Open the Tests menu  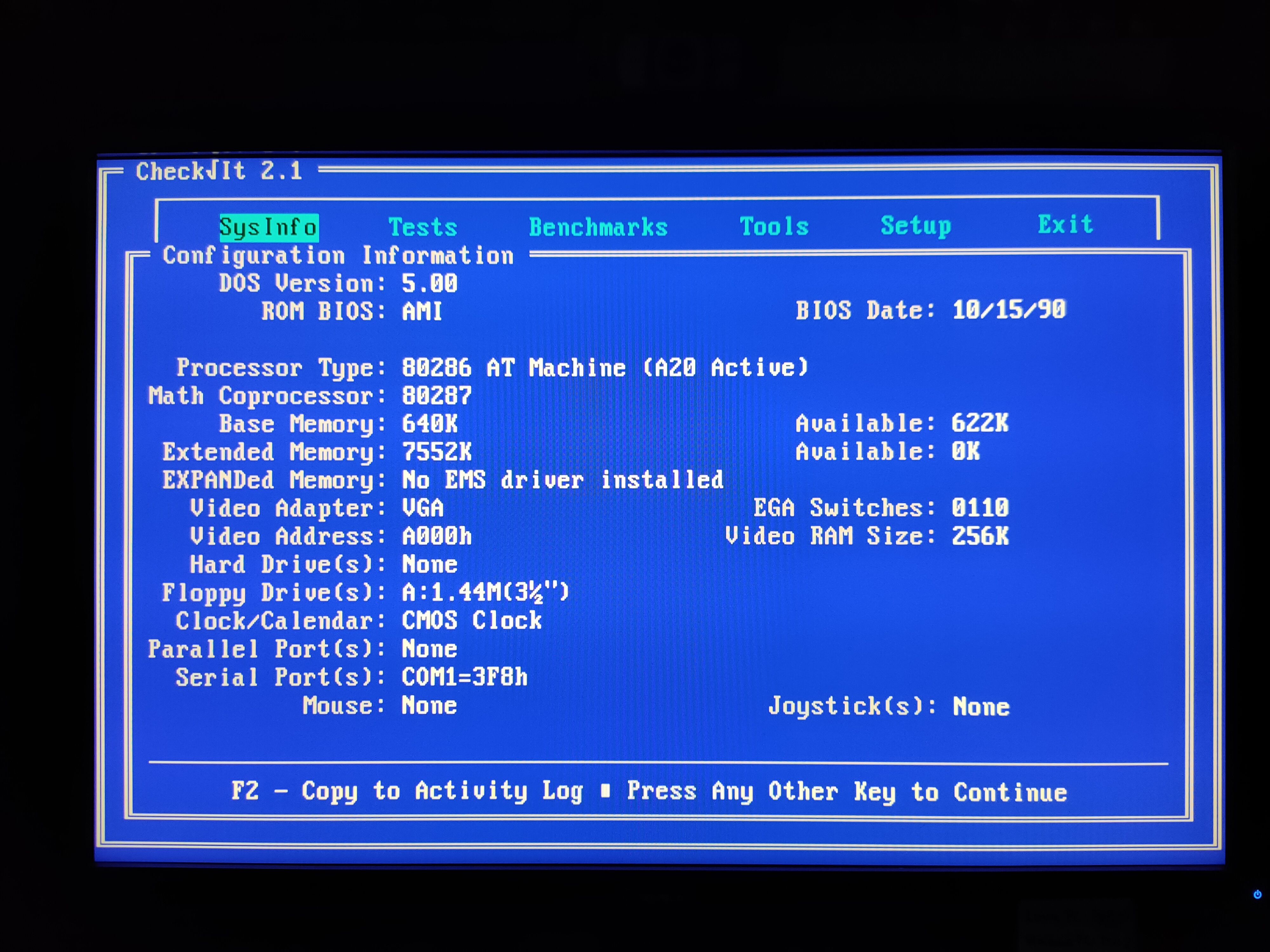pyautogui.click(x=423, y=227)
